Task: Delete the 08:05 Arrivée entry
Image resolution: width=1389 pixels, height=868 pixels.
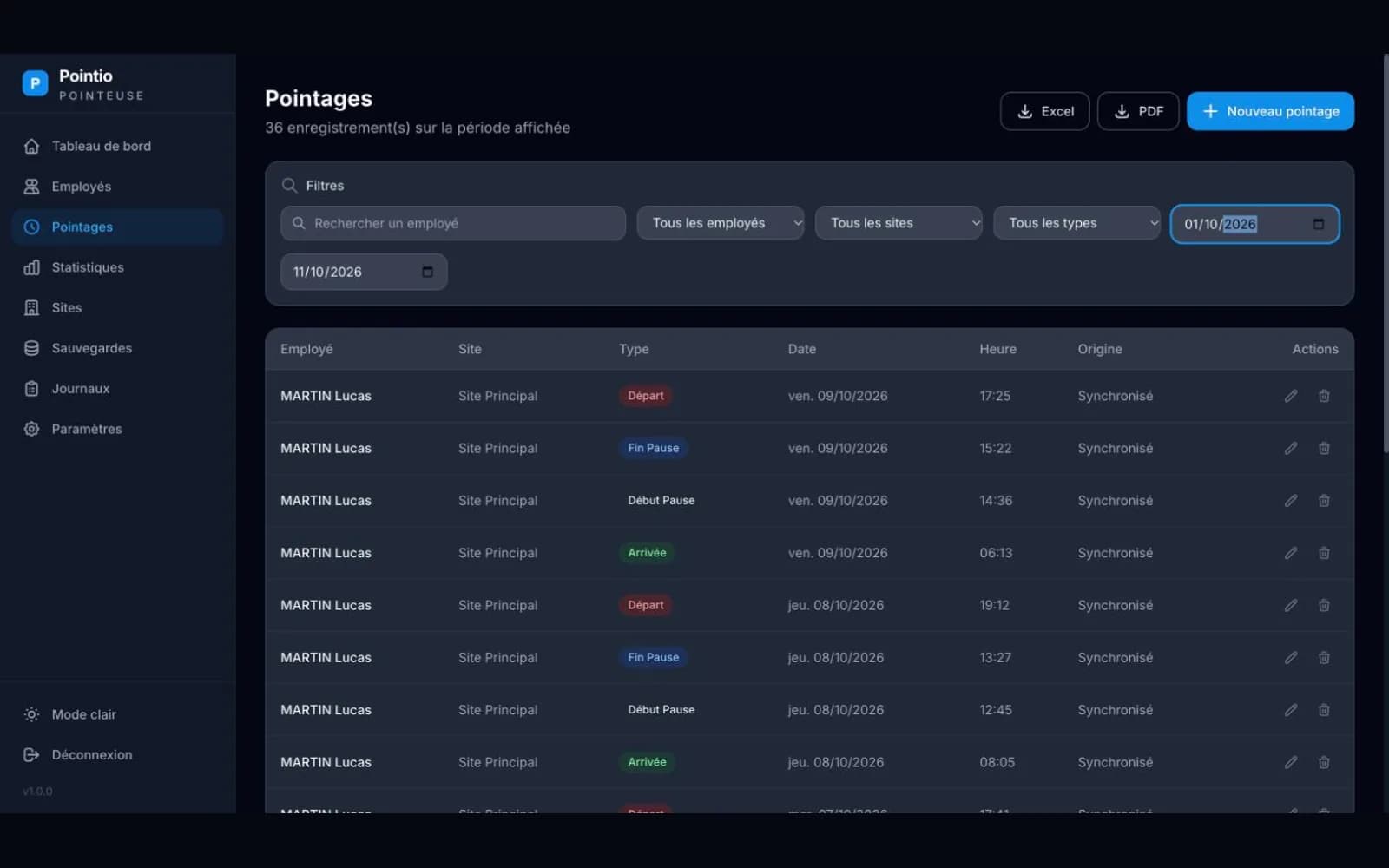Action: tap(1324, 762)
